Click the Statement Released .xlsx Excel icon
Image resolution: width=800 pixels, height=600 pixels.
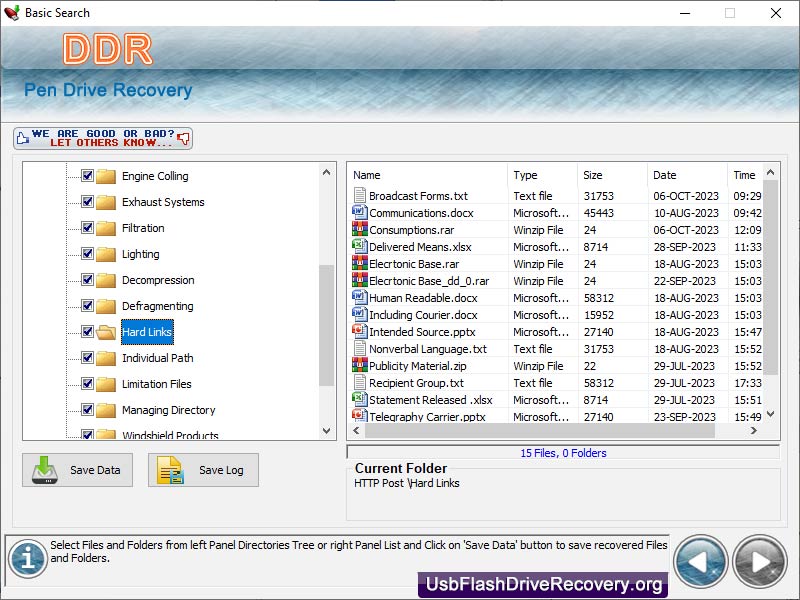[360, 399]
